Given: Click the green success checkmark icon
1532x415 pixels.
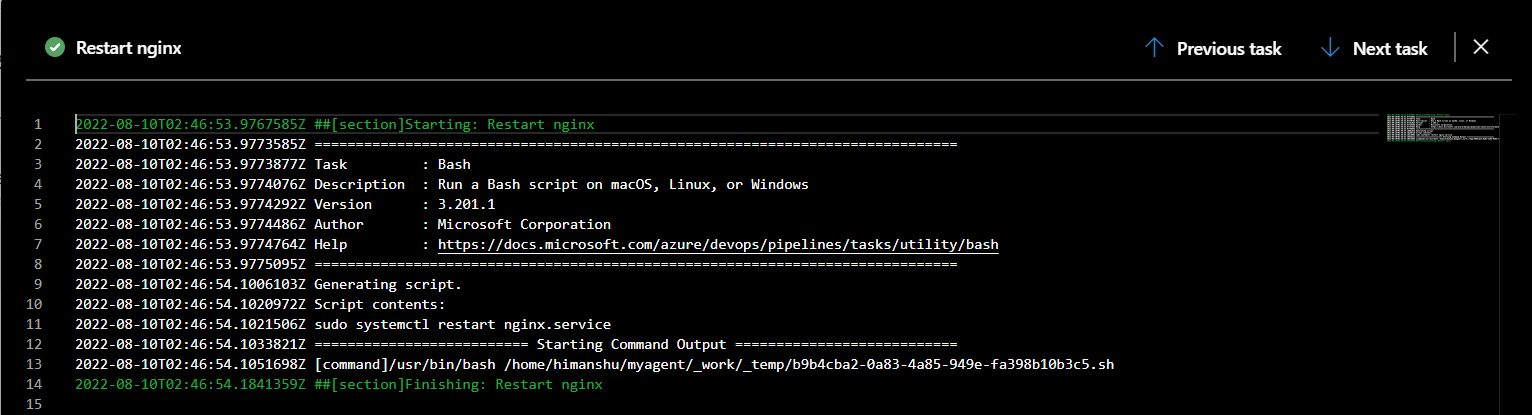Looking at the screenshot, I should [x=55, y=48].
